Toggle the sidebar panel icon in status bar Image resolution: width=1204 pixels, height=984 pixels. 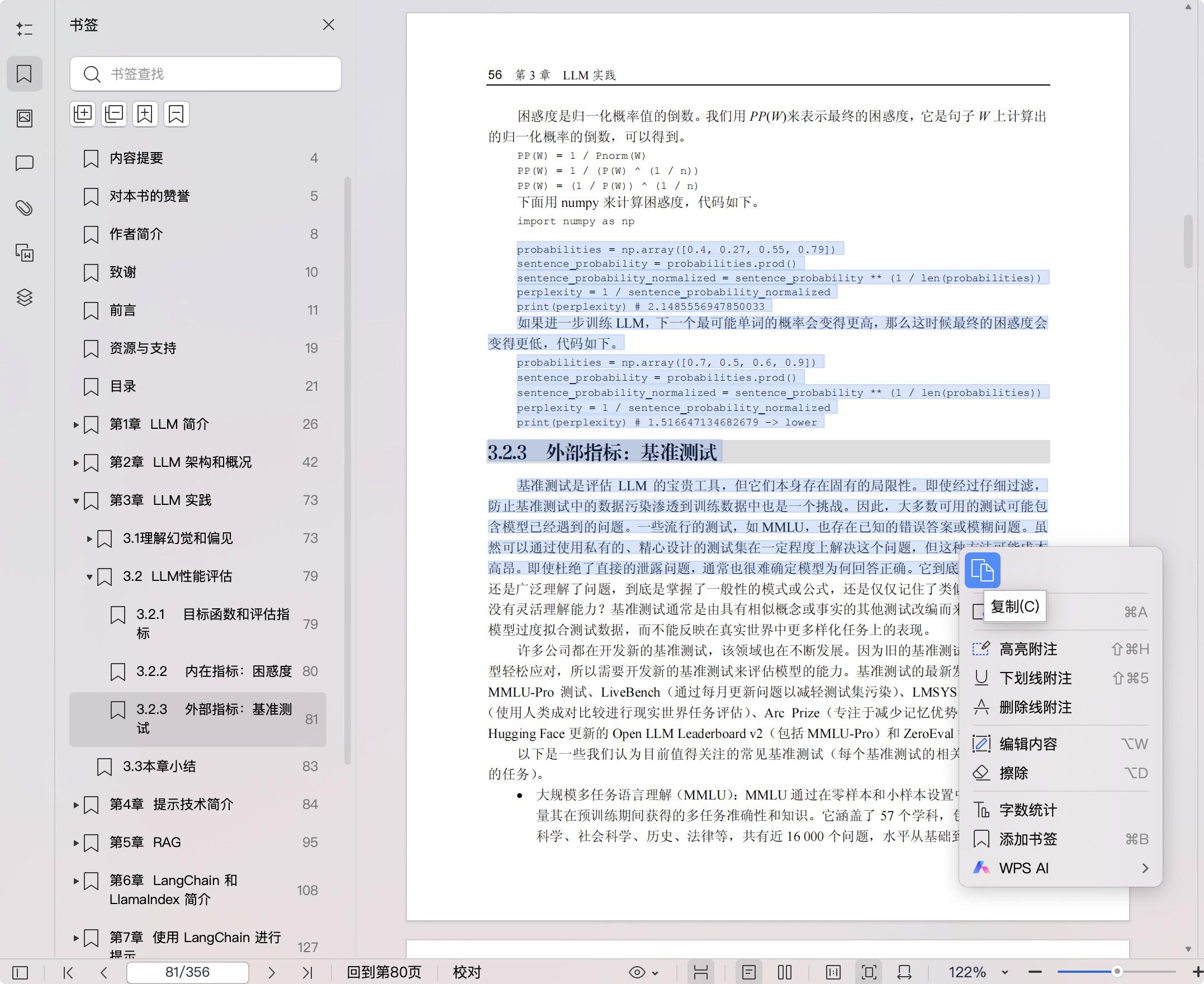(x=20, y=973)
